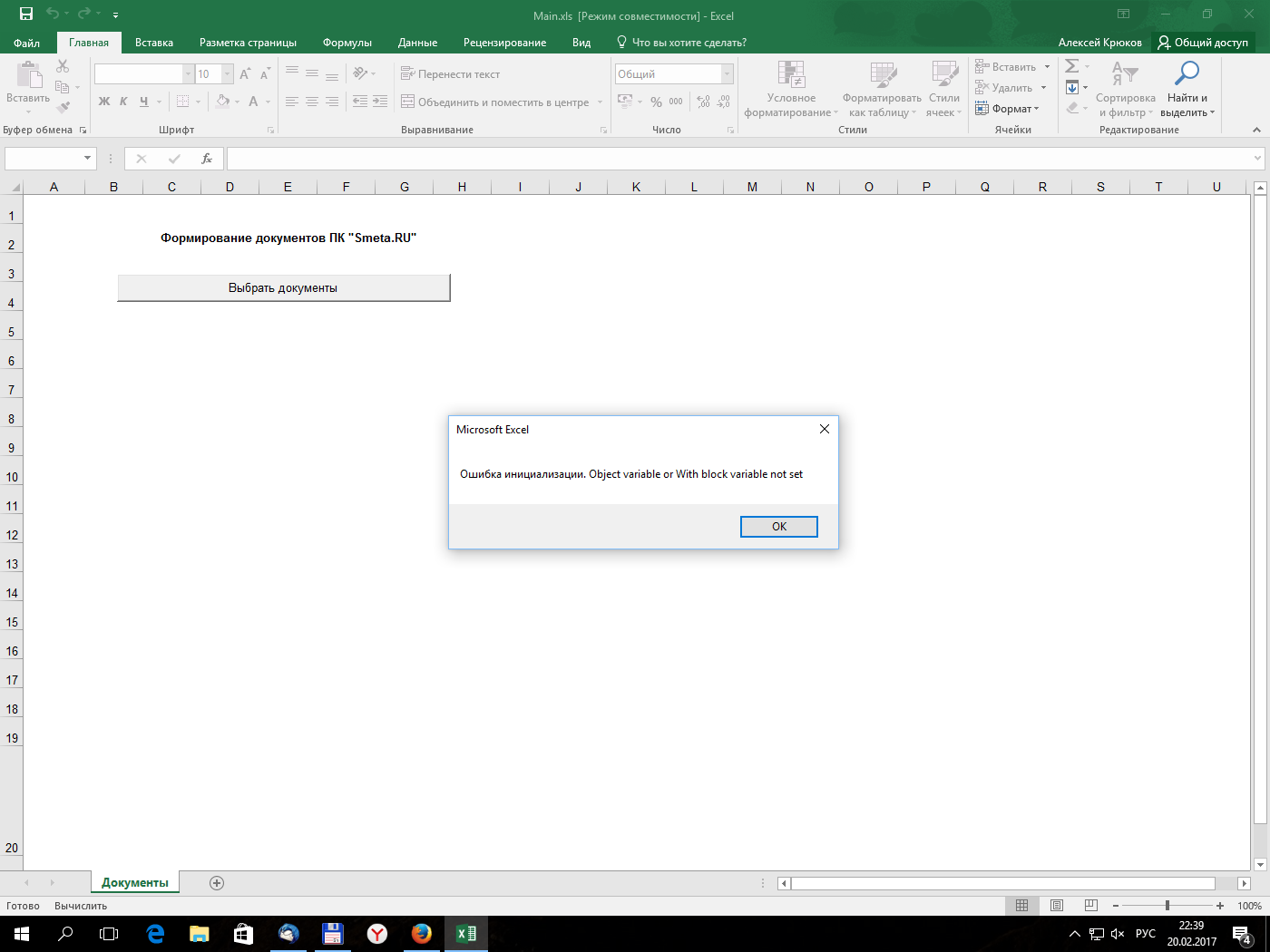
Task: Open Найти и выделить magnifier tool
Action: point(1185,73)
